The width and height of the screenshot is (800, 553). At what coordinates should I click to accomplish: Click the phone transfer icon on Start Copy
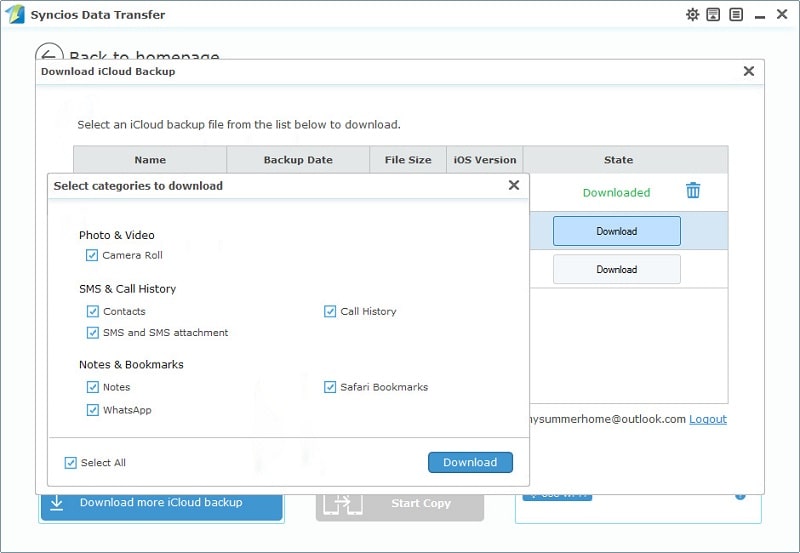(343, 504)
